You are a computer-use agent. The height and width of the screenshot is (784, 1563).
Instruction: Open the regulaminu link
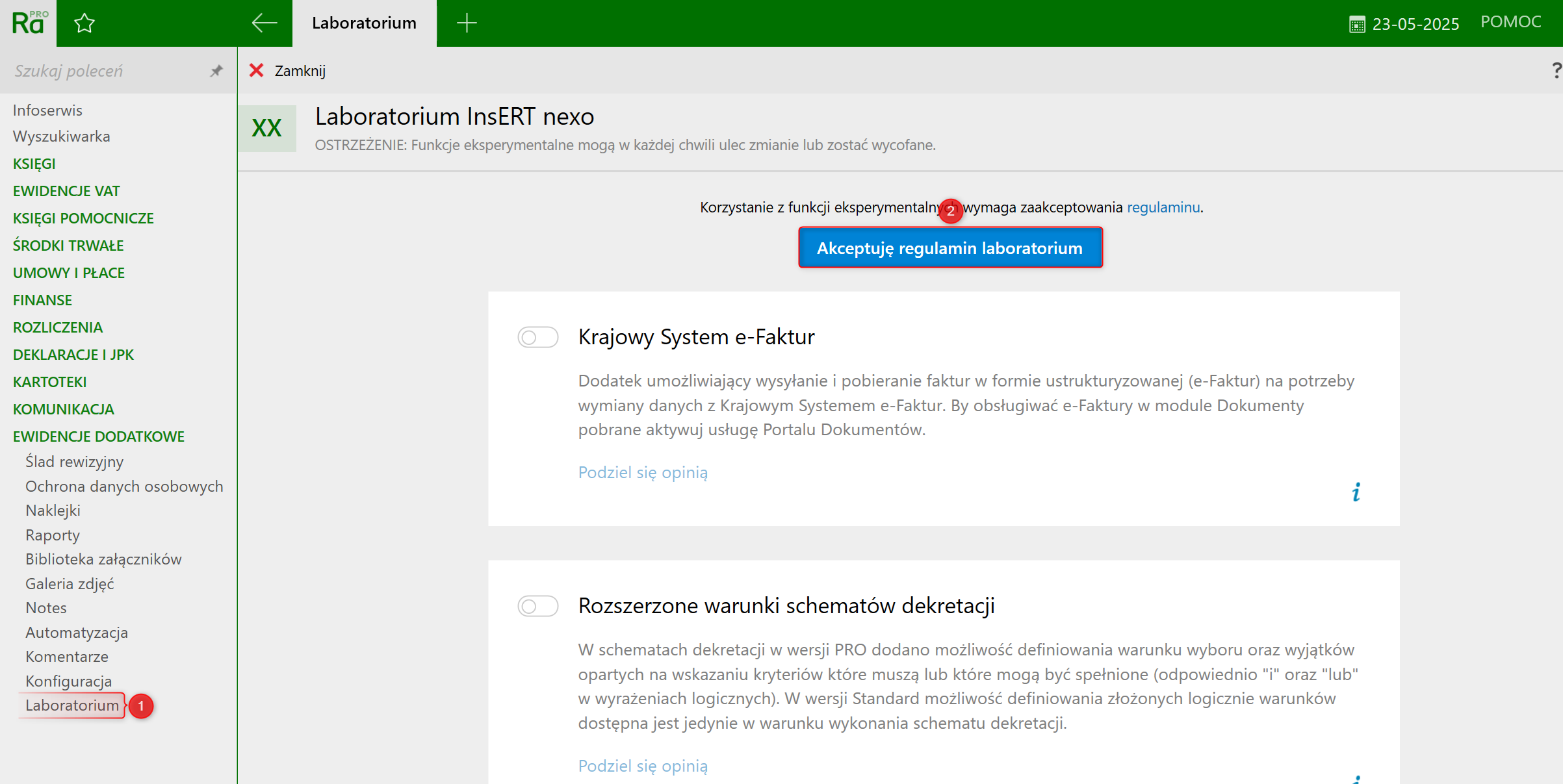click(x=1163, y=207)
